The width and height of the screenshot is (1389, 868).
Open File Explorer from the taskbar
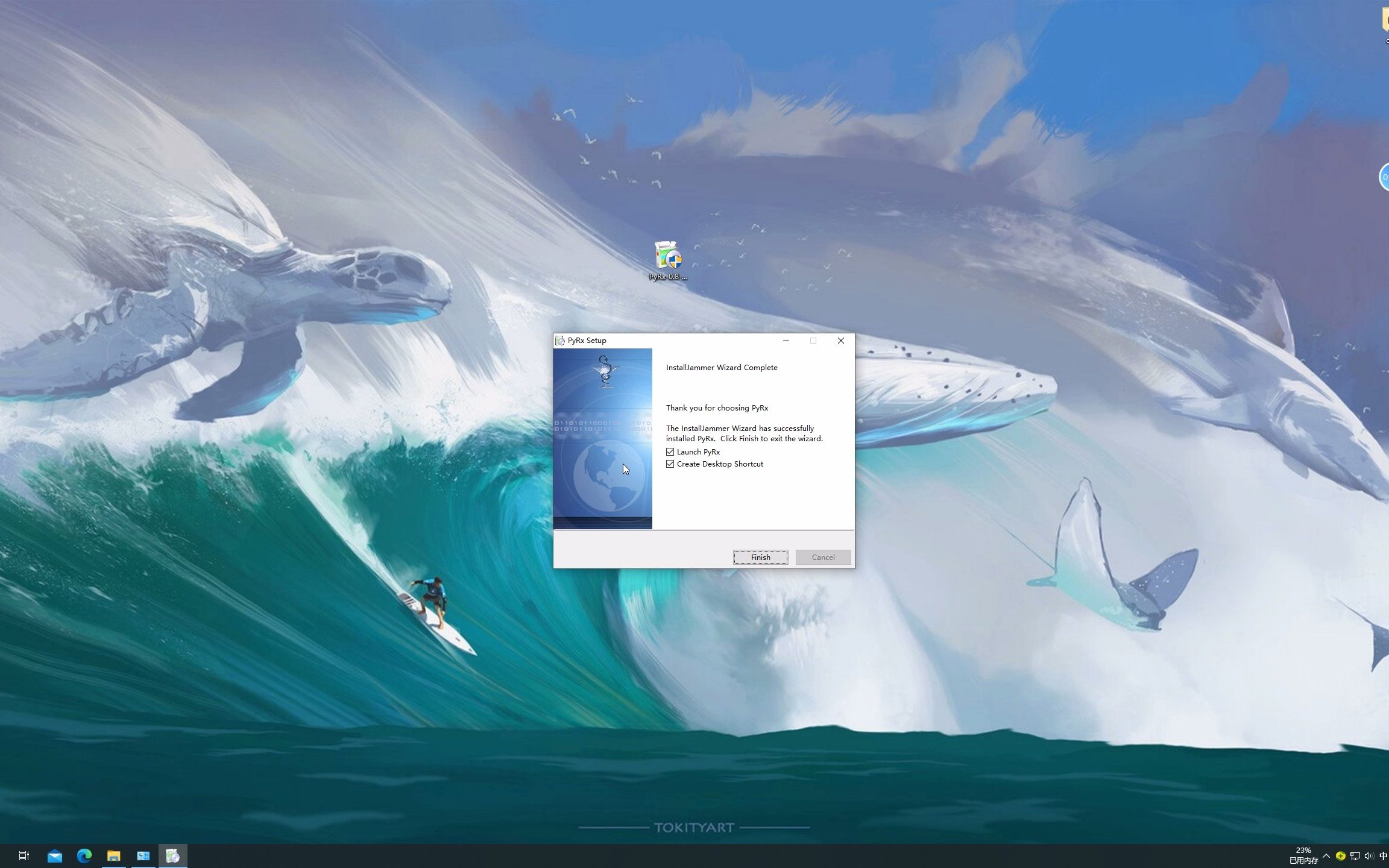coord(113,856)
